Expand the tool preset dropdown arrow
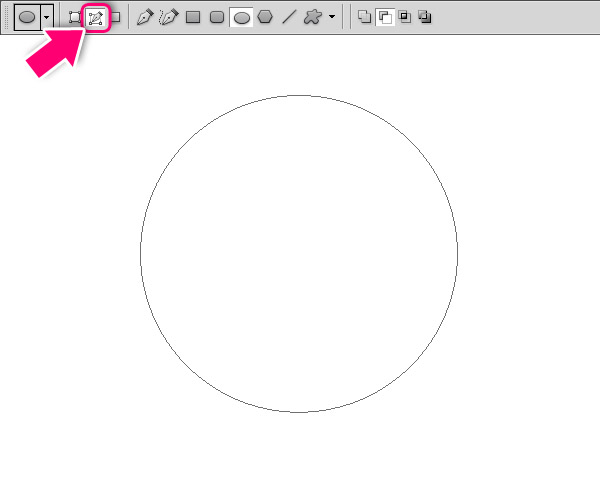This screenshot has height=501, width=600. (x=47, y=17)
